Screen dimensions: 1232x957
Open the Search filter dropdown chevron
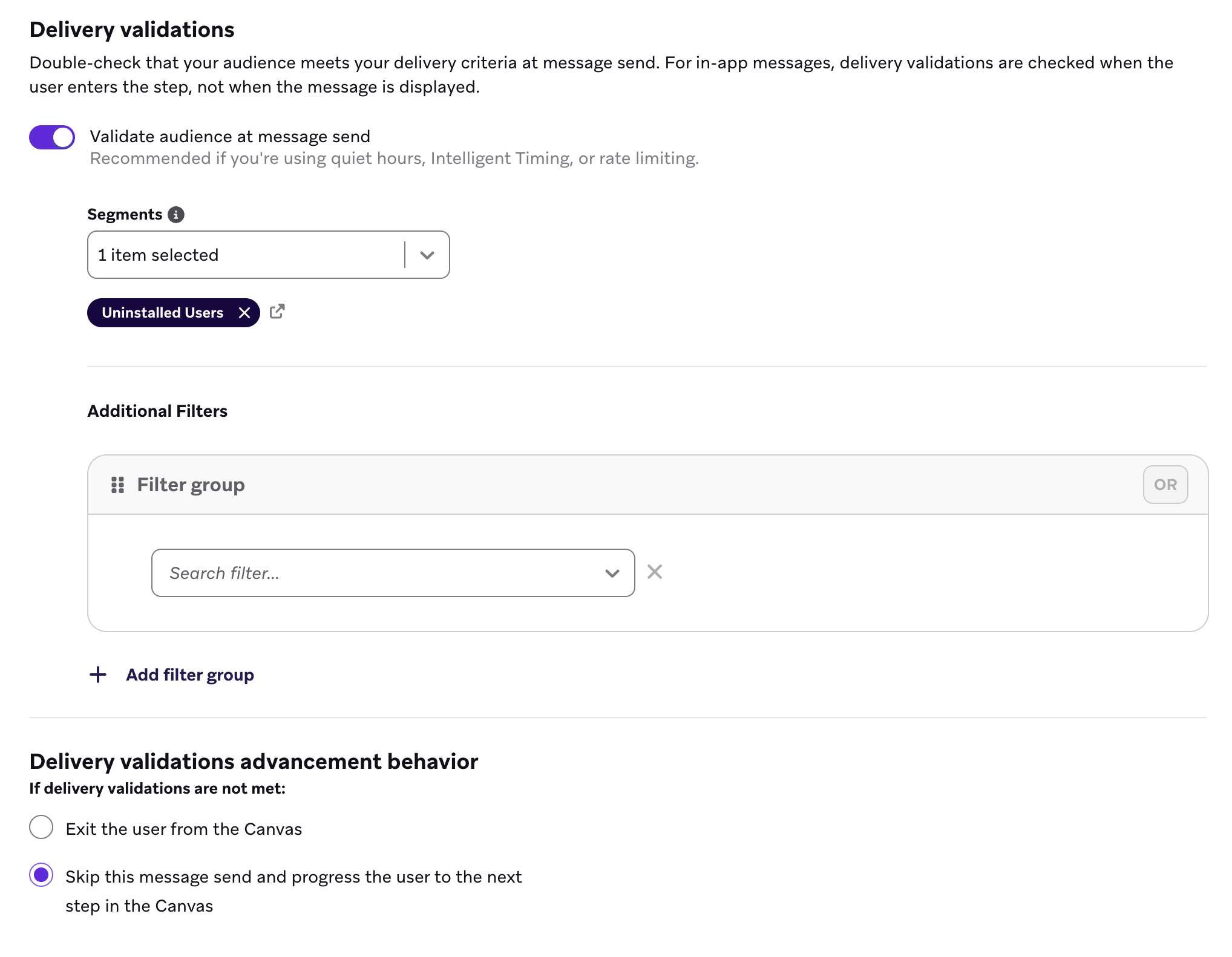(611, 572)
